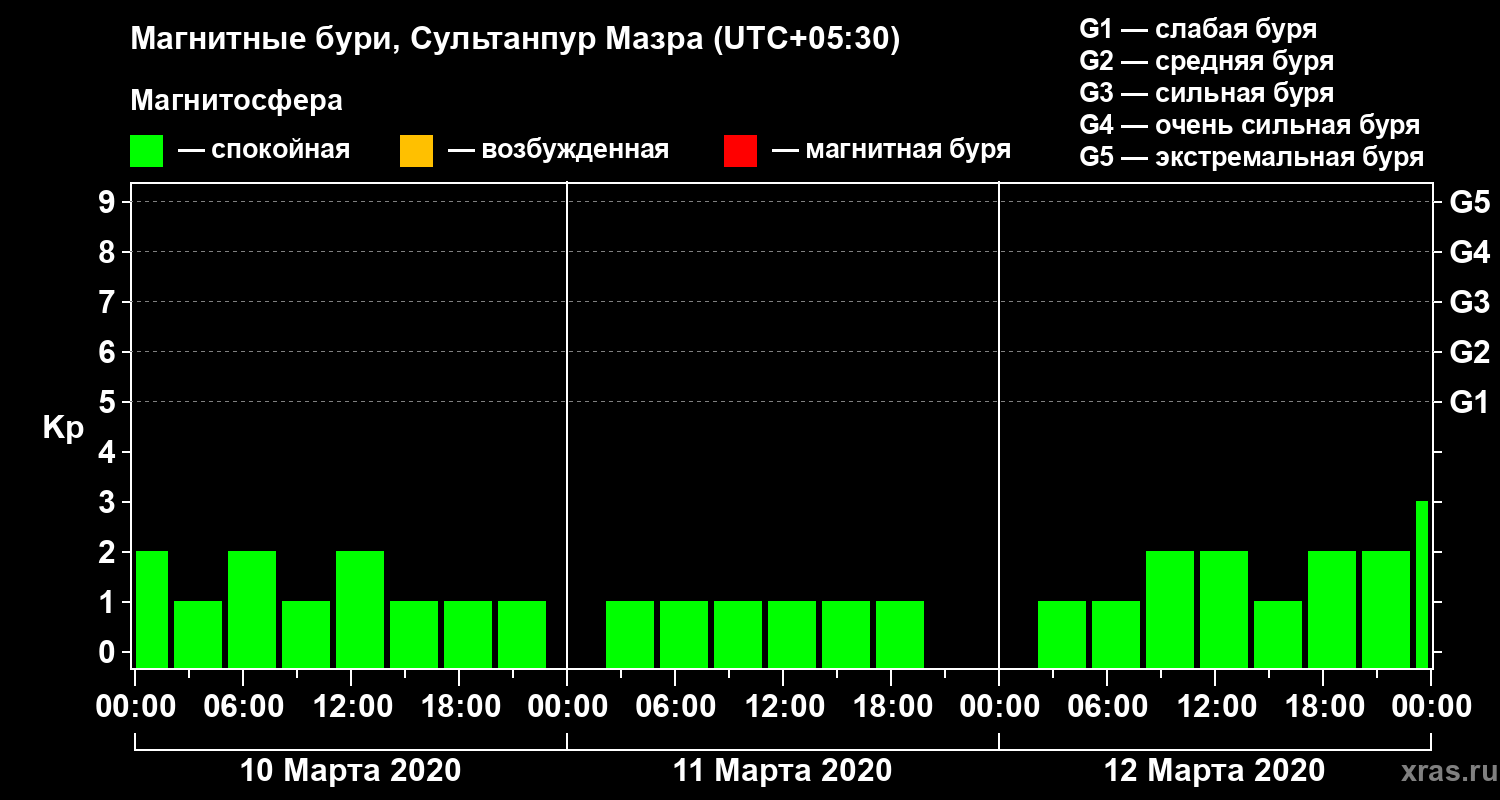The width and height of the screenshot is (1500, 800).
Task: Click the 'возбужденная' legend text
Action: (x=575, y=151)
